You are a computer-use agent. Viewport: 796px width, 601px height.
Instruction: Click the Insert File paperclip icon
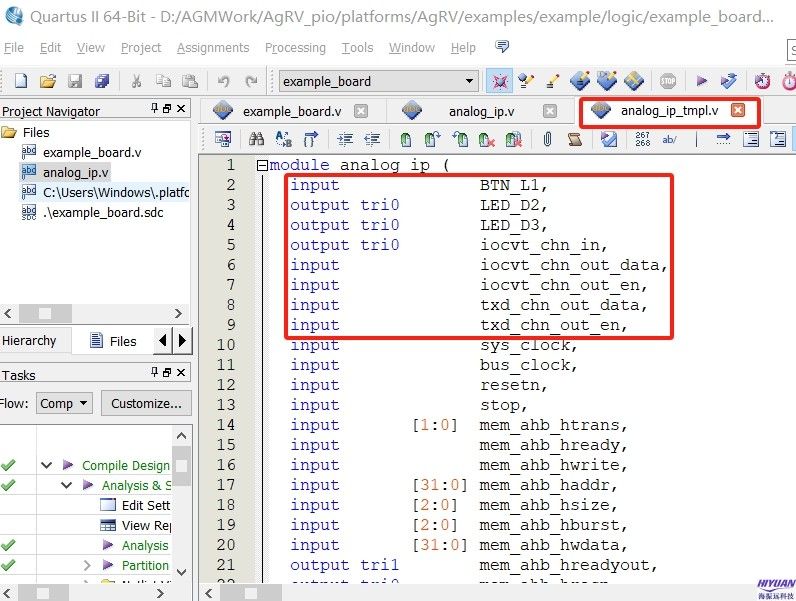point(547,139)
